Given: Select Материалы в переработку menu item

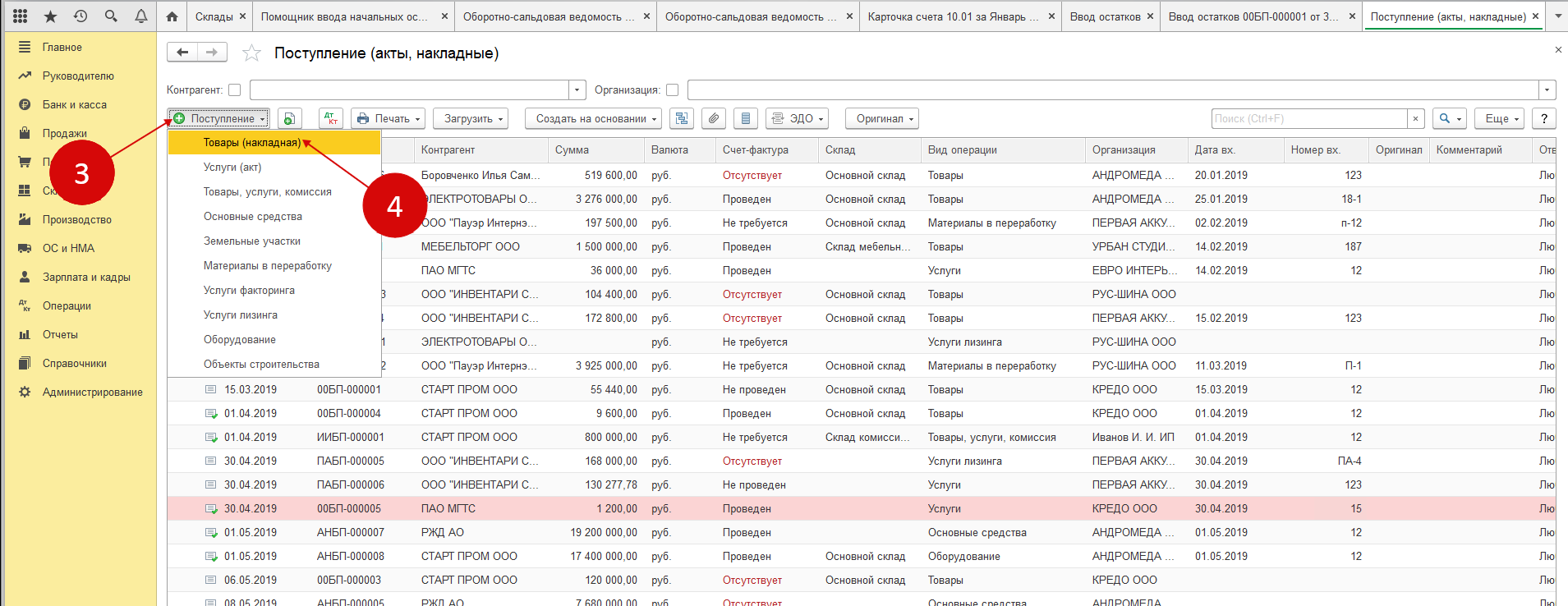Looking at the screenshot, I should (x=274, y=266).
